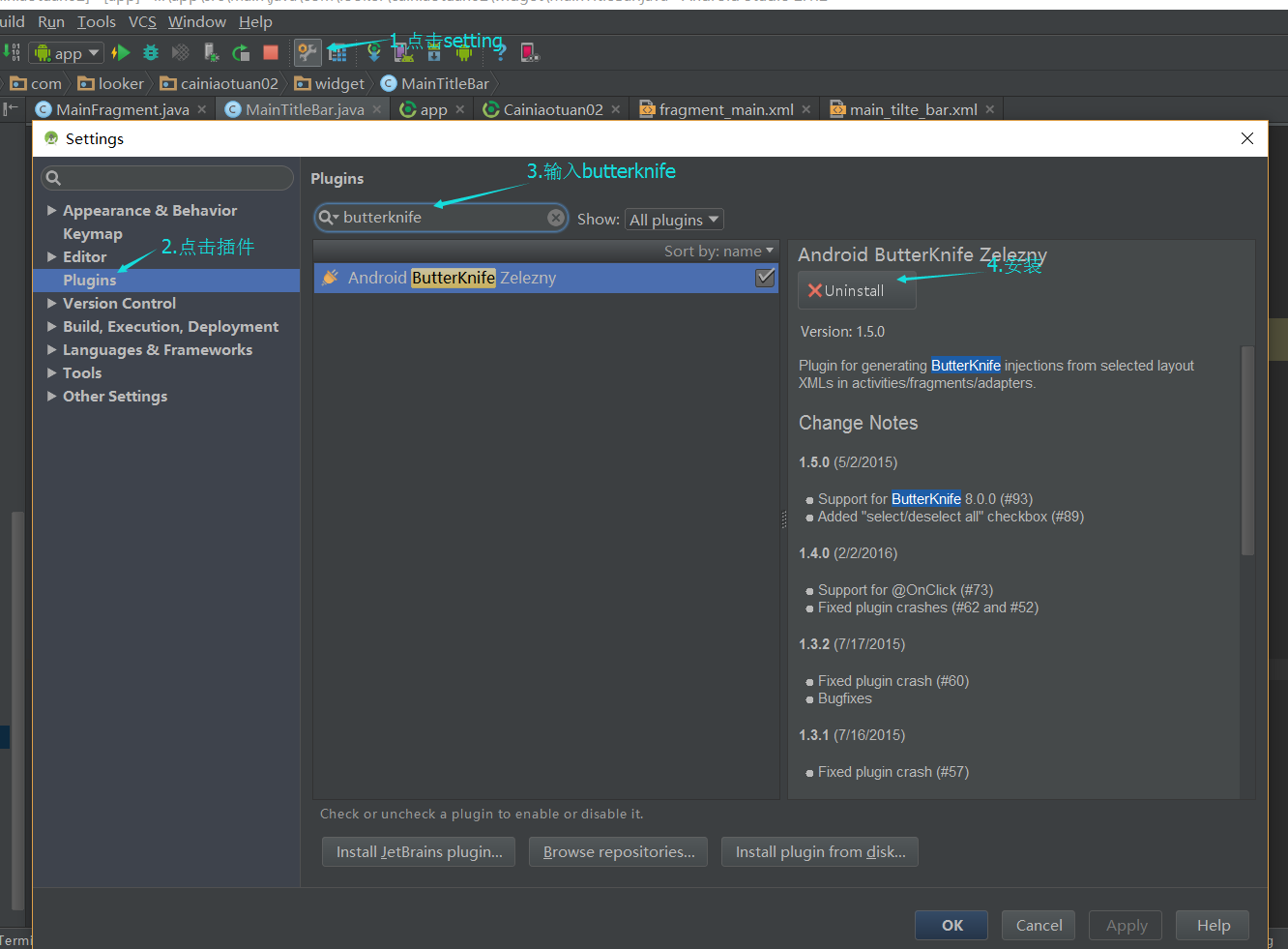Click Sync Project with Gradle Files icon
1288x949 pixels.
point(374,52)
